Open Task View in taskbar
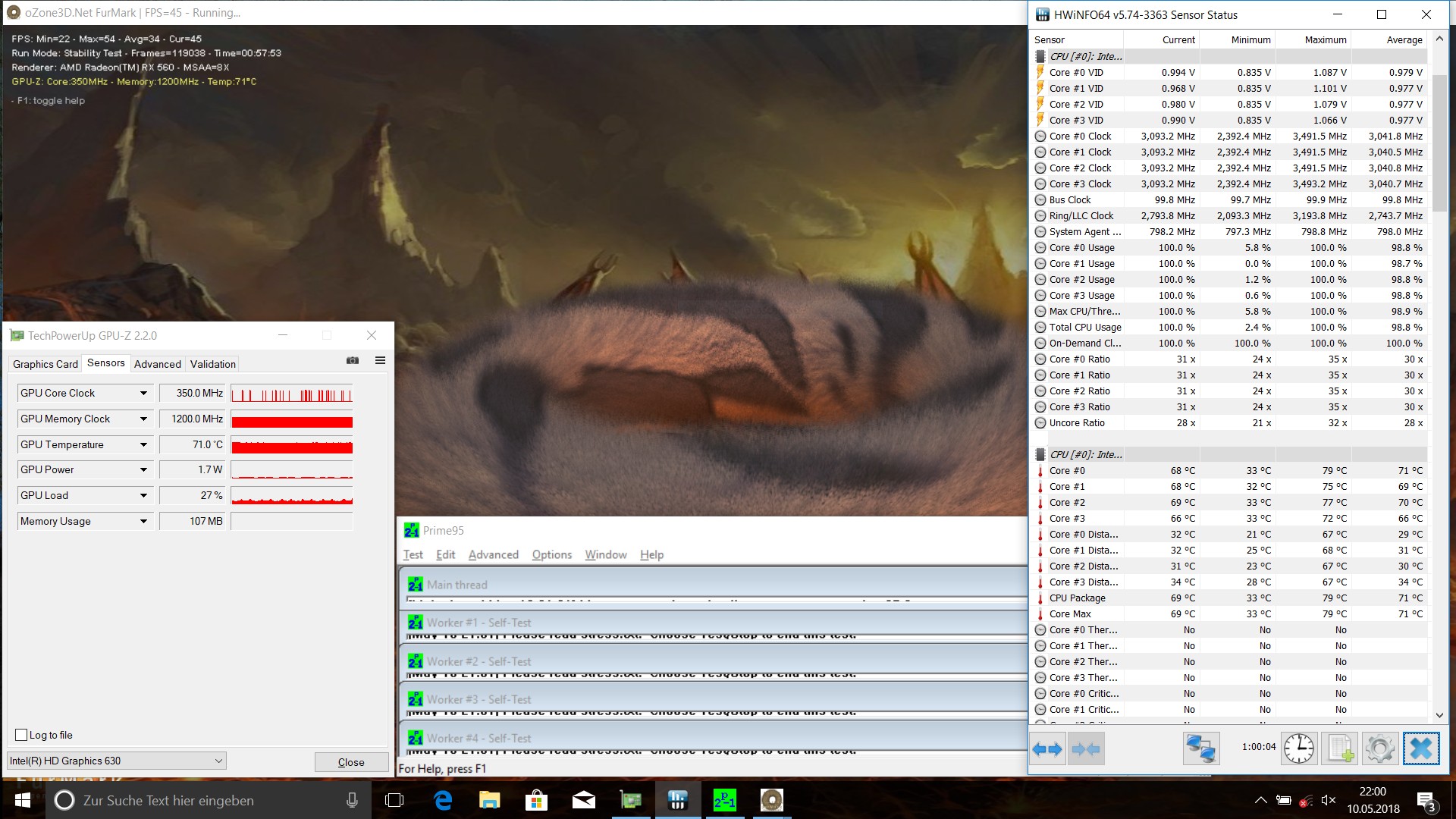The width and height of the screenshot is (1456, 819). click(x=394, y=800)
